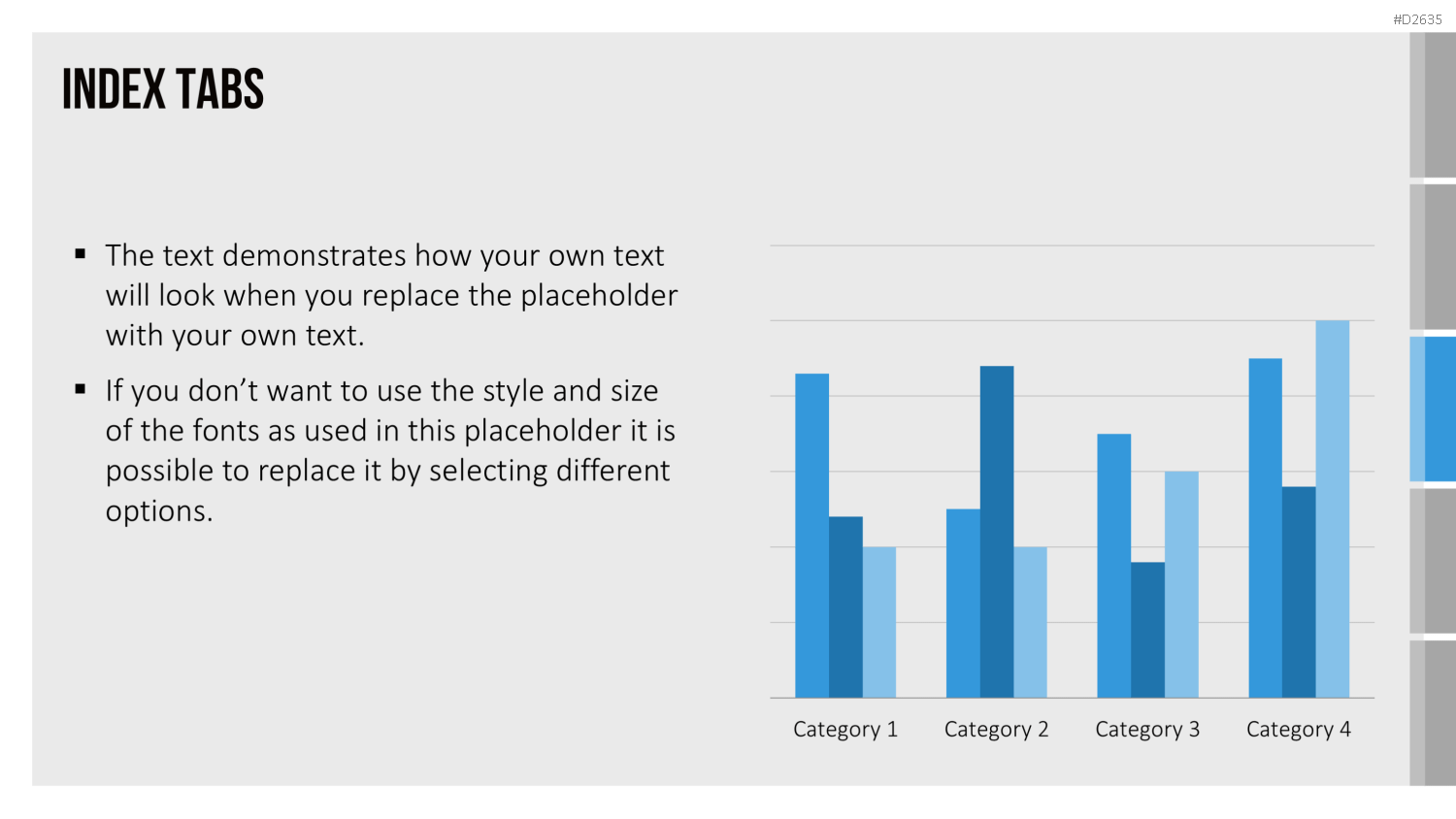This screenshot has height=819, width=1456.
Task: Click the first square bullet marker
Action: 81,255
